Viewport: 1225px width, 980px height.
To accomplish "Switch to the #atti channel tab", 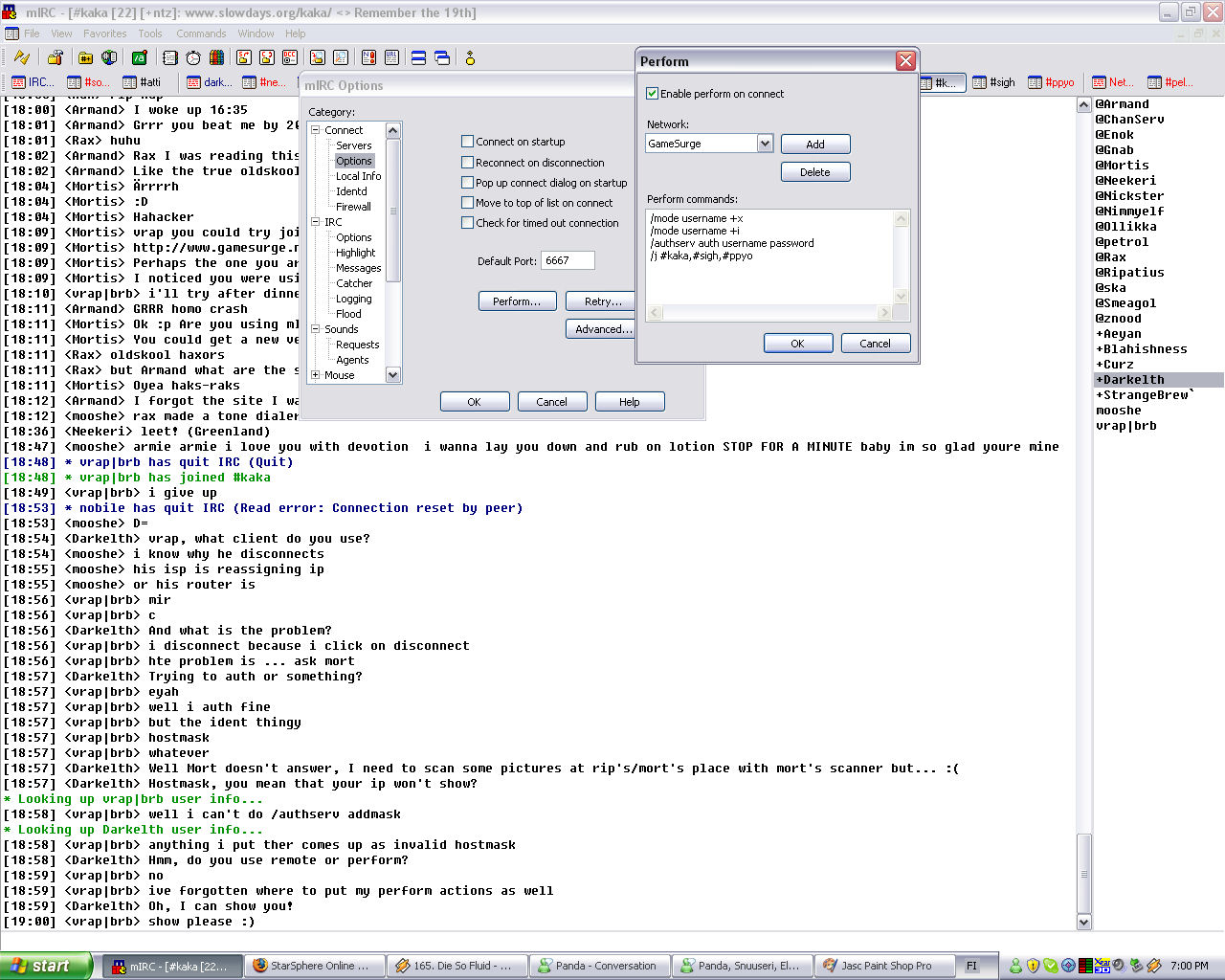I will 143,82.
